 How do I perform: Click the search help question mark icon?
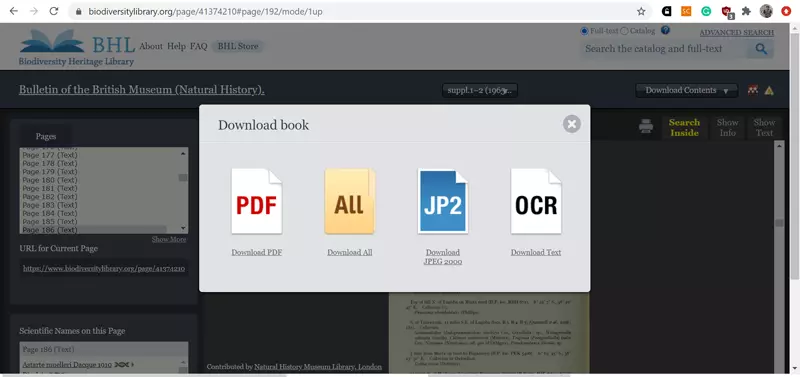click(665, 30)
